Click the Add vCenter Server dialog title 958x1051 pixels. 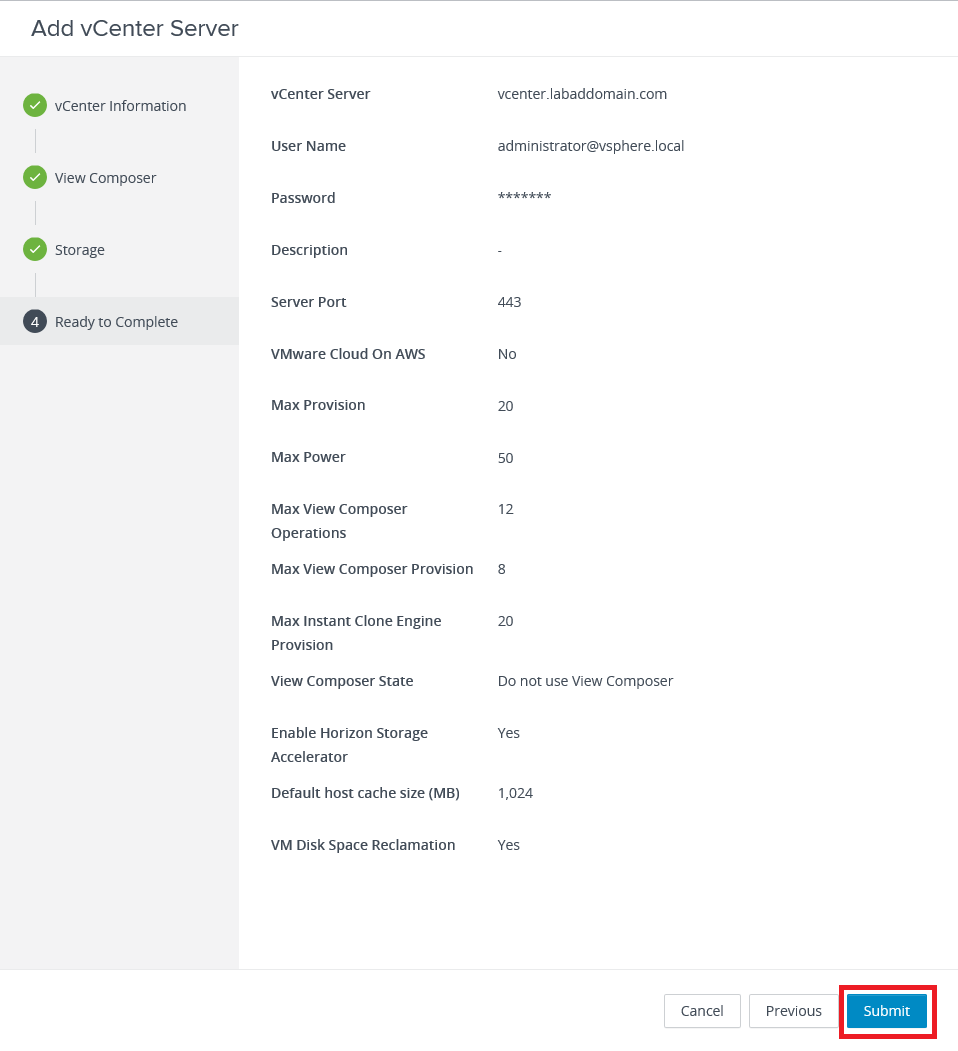(x=135, y=28)
